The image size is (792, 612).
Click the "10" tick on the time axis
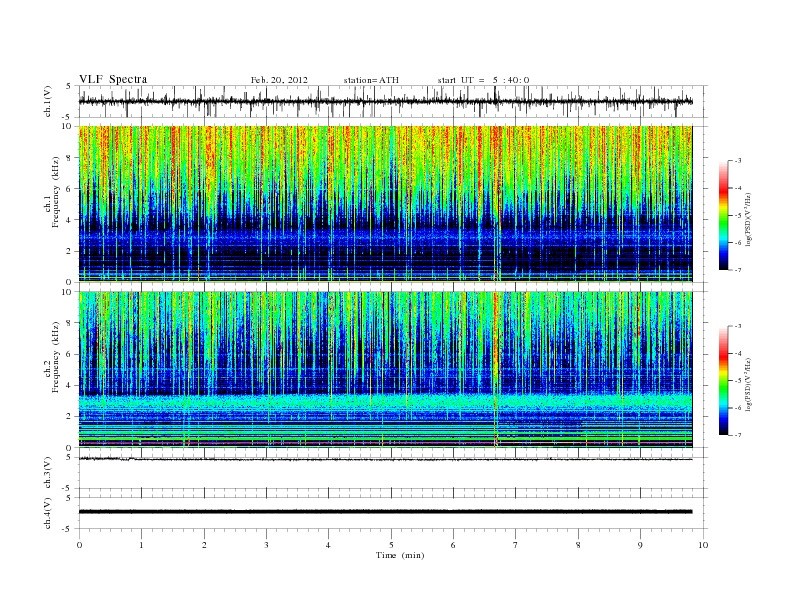703,545
